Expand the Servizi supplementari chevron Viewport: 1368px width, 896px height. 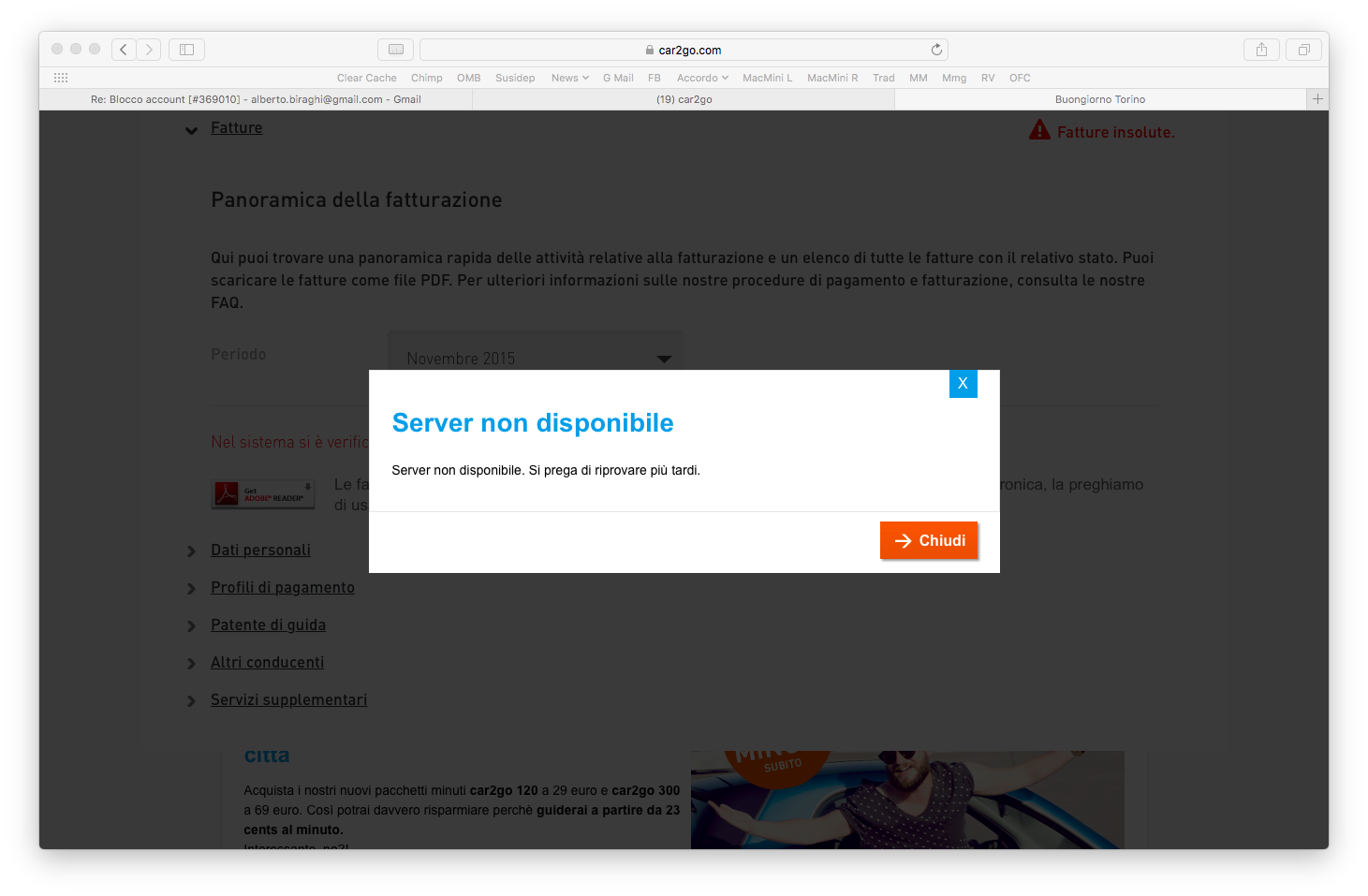click(191, 700)
